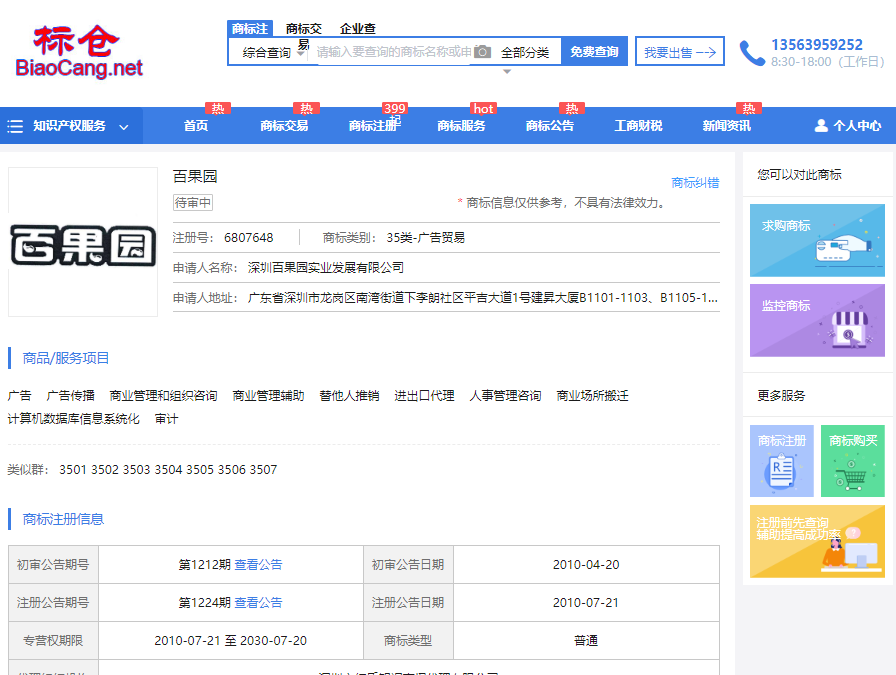Open the 求购商标 banner card
The height and width of the screenshot is (675, 896).
tap(817, 240)
